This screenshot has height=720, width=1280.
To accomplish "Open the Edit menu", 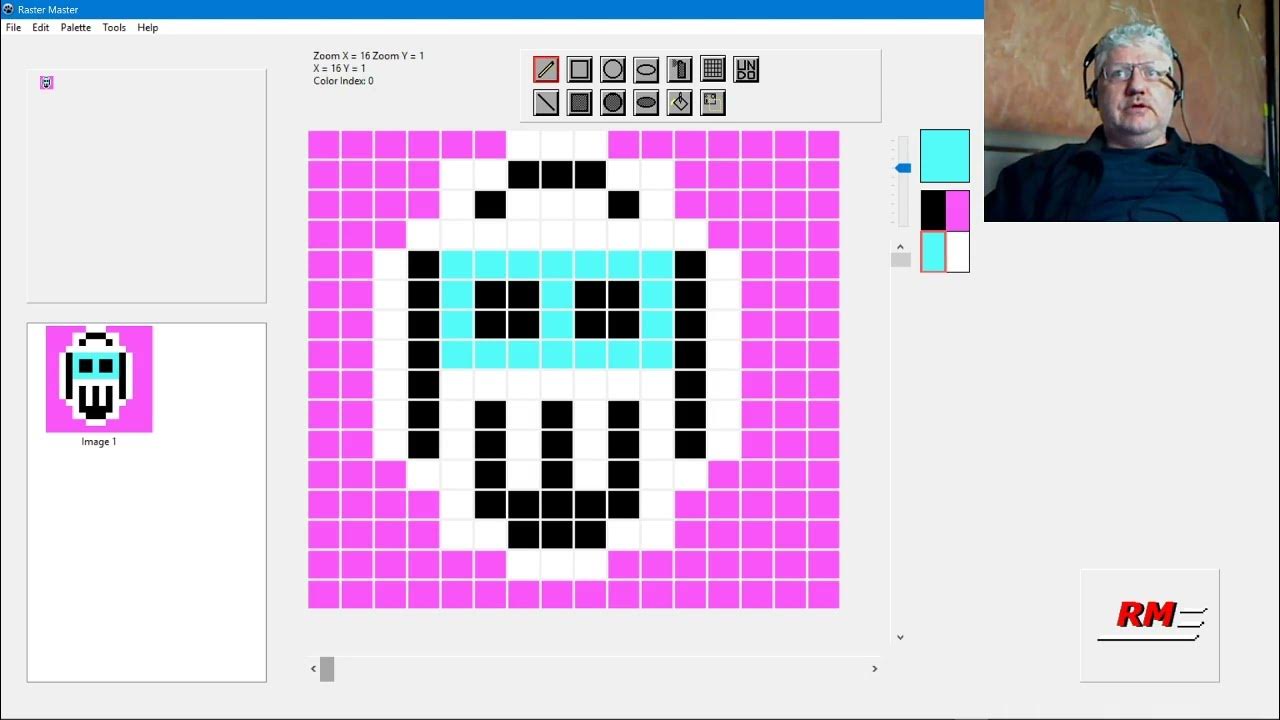I will (40, 27).
